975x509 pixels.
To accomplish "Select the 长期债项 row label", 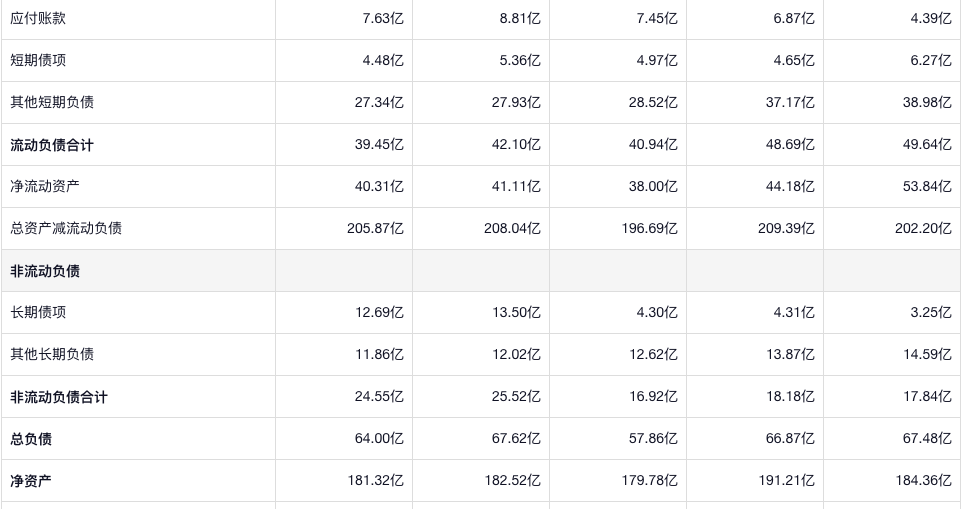I will 38,312.
